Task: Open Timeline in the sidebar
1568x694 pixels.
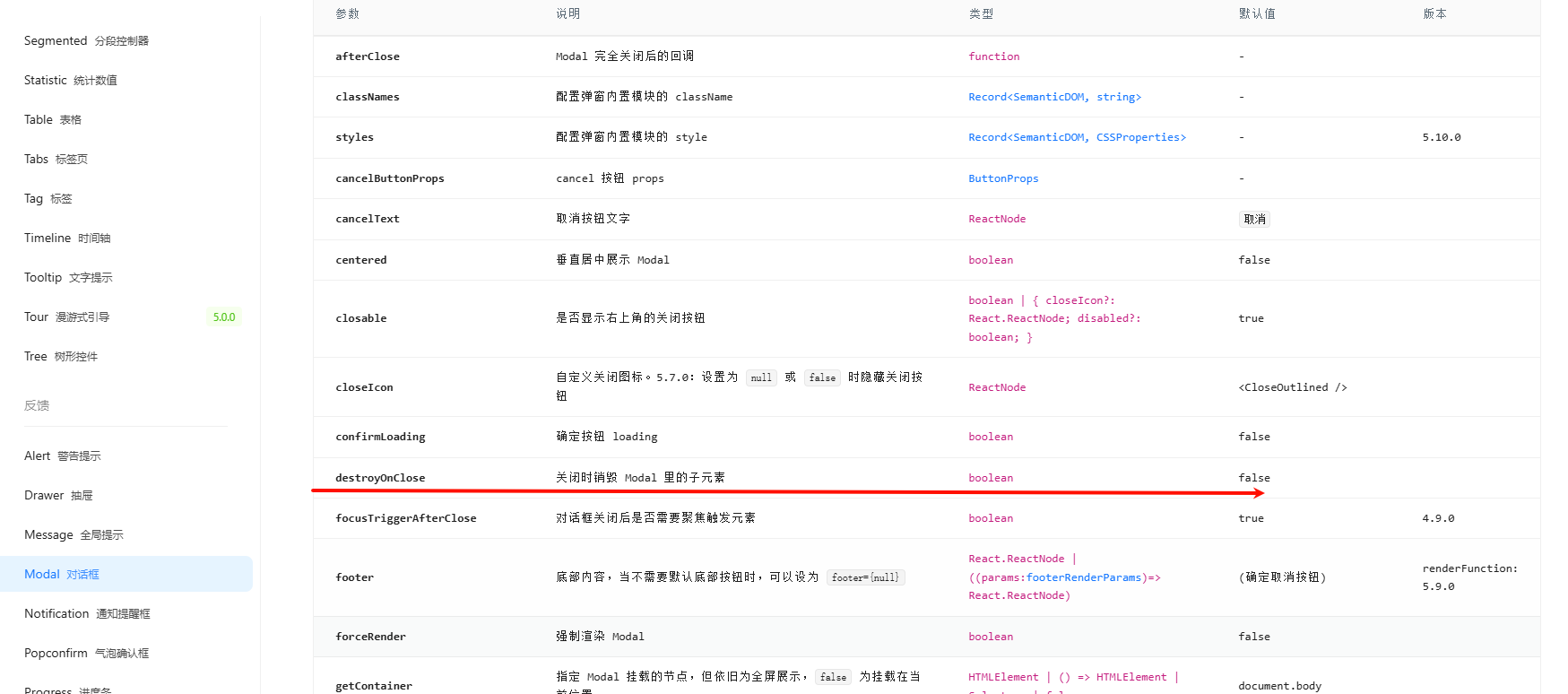Action: (66, 239)
